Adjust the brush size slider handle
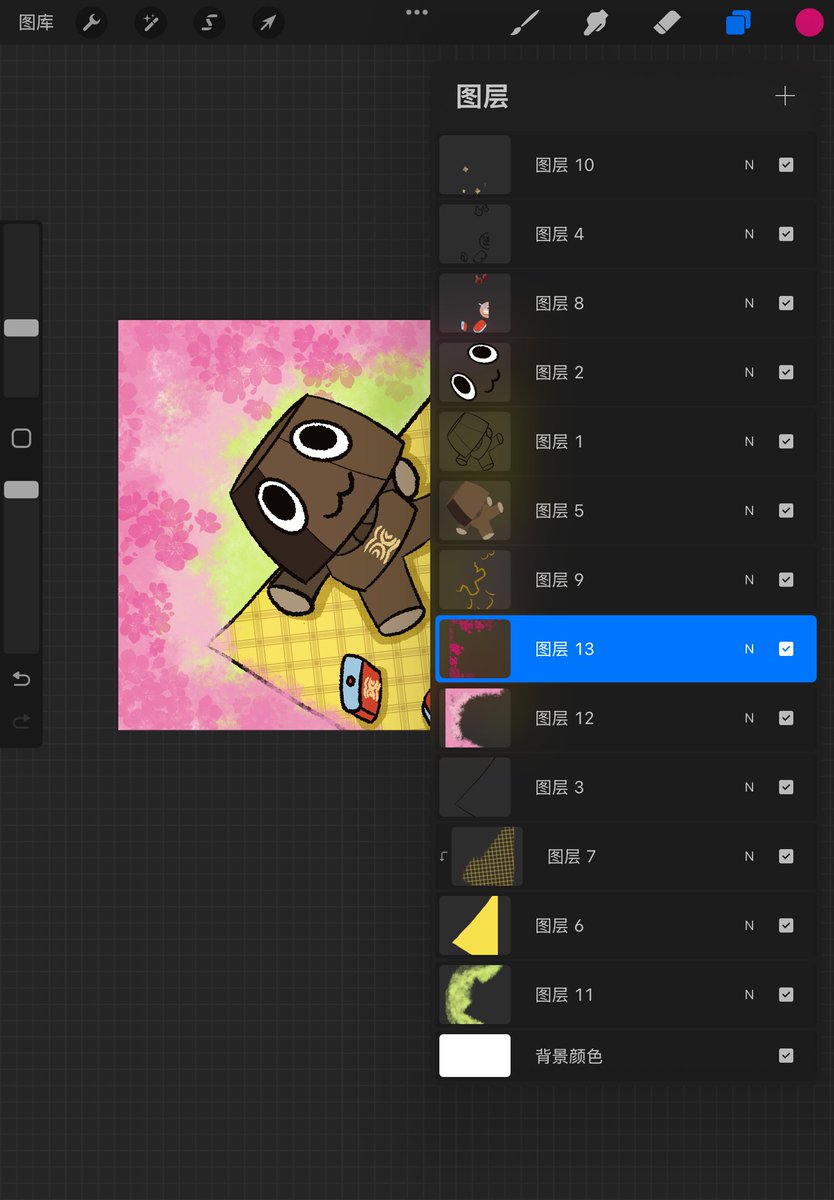The width and height of the screenshot is (834, 1200). pyautogui.click(x=21, y=328)
